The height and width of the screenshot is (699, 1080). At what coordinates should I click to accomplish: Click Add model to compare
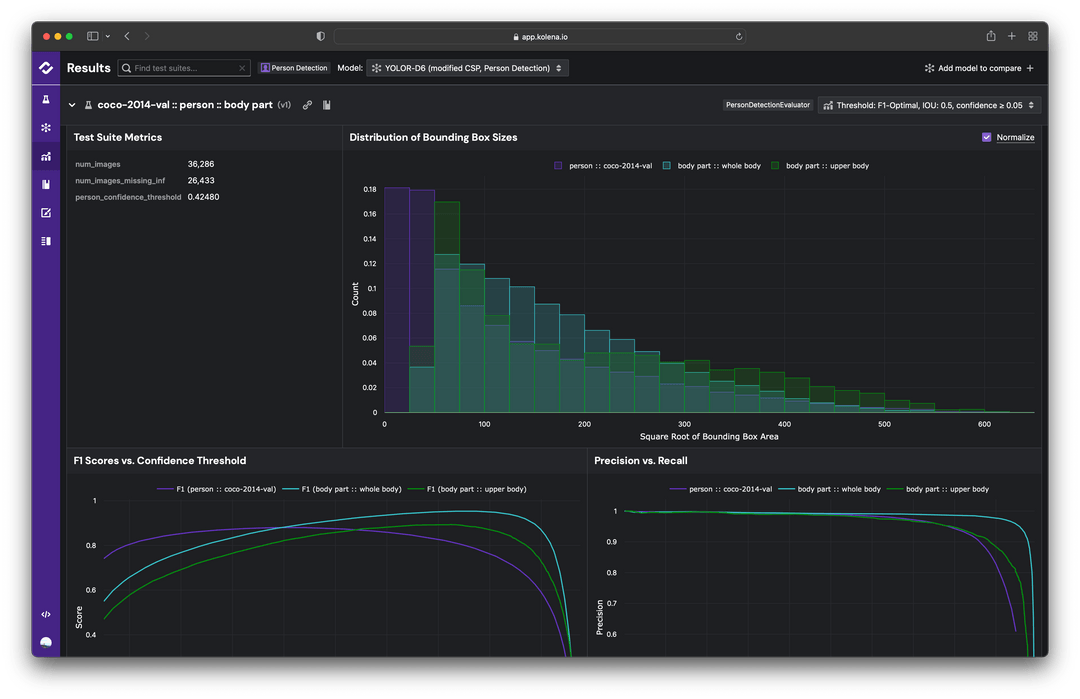pyautogui.click(x=979, y=68)
